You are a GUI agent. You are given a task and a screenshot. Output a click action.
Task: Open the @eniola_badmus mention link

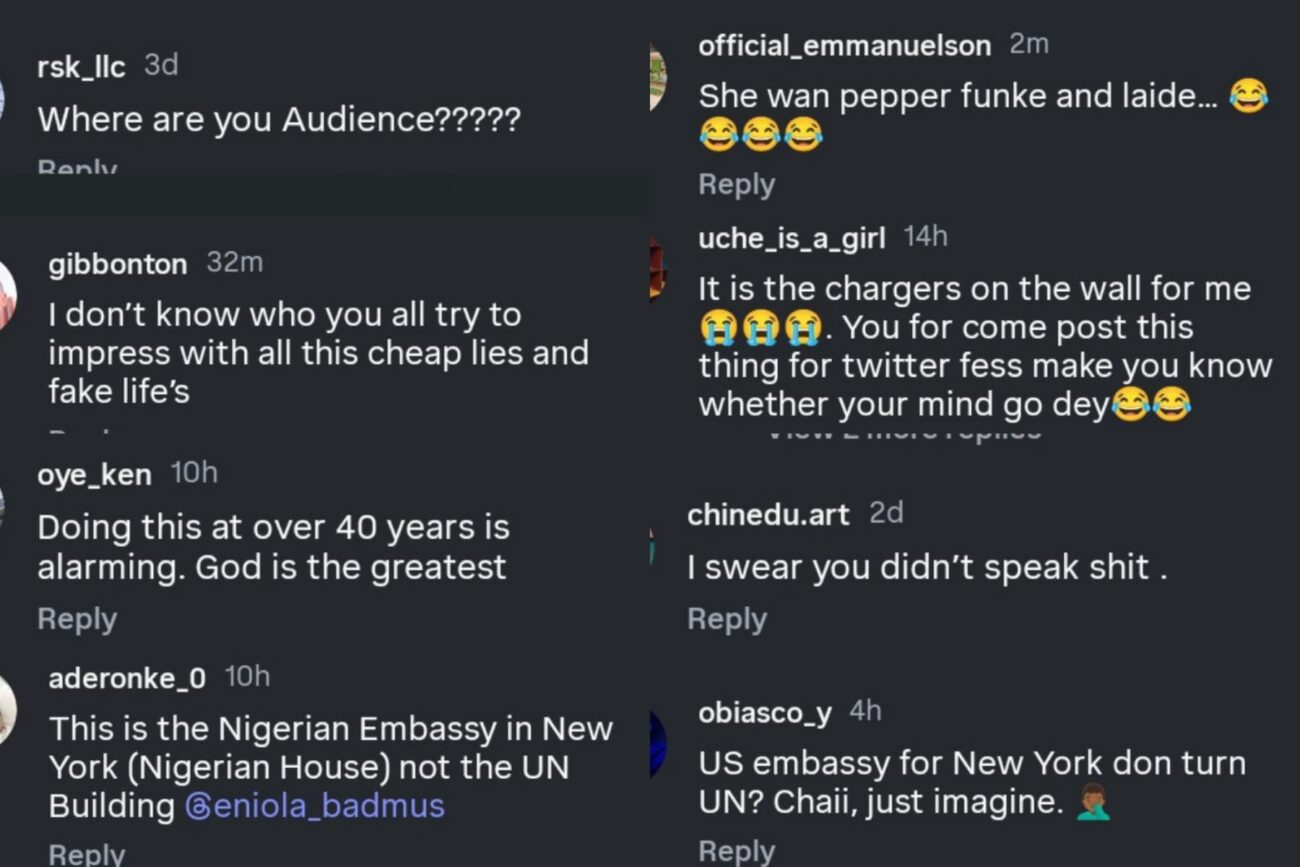pyautogui.click(x=314, y=806)
